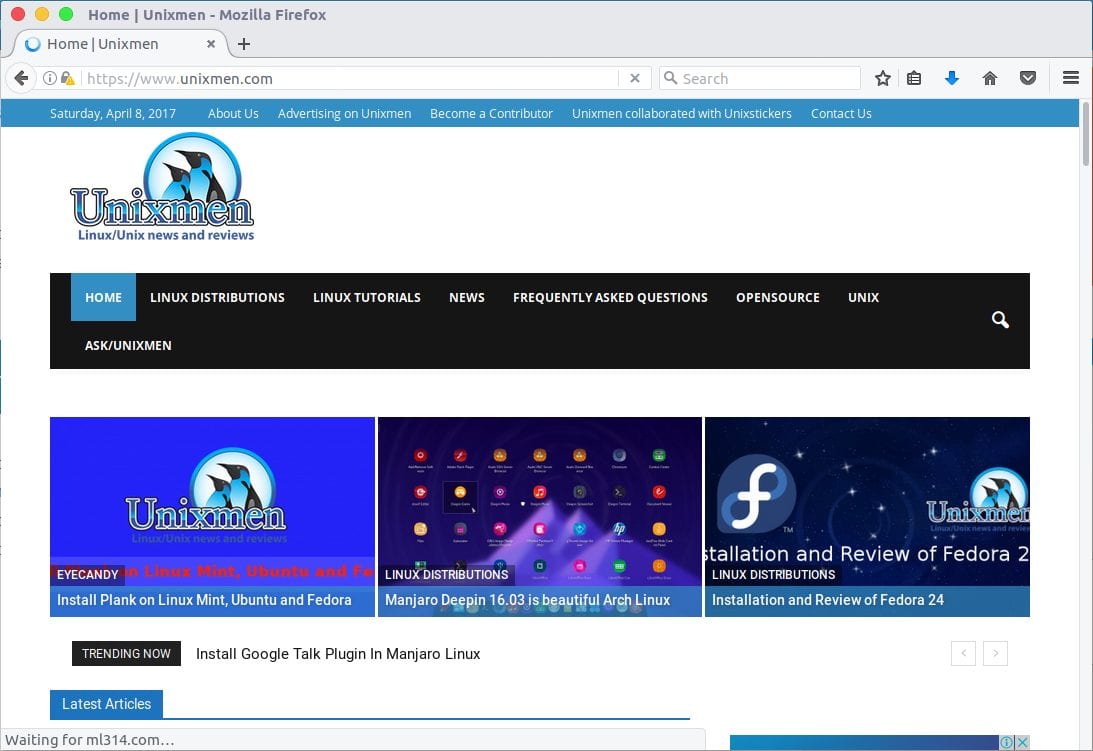Open Unixmen collaborated with Unixstickers link
Image resolution: width=1093 pixels, height=751 pixels.
point(682,114)
